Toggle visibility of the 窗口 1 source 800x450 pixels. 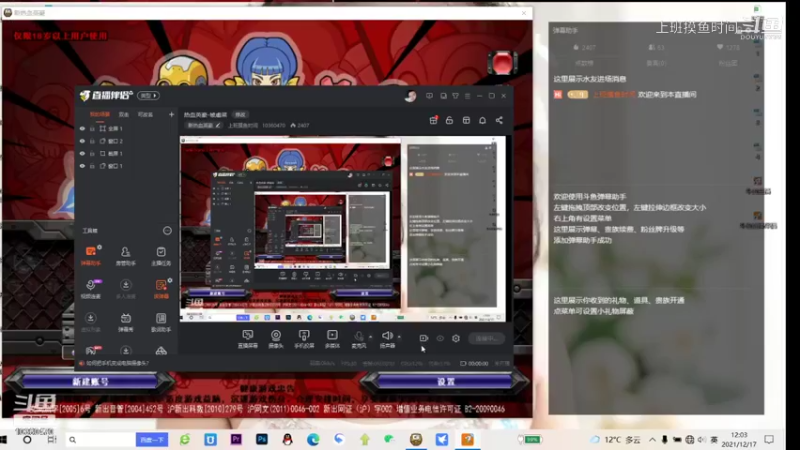pos(82,166)
